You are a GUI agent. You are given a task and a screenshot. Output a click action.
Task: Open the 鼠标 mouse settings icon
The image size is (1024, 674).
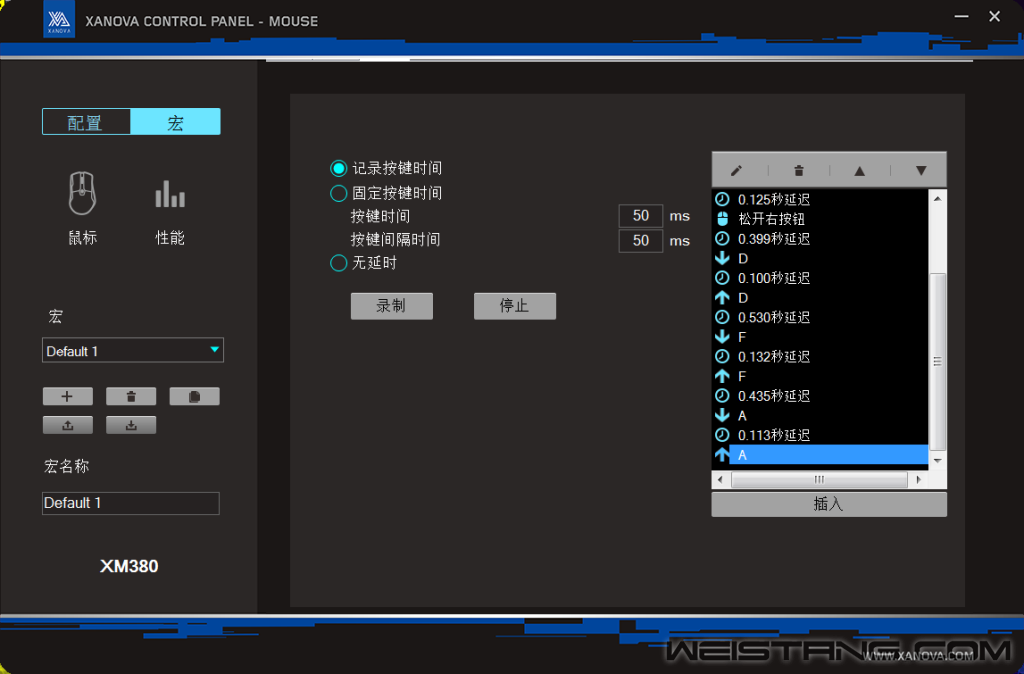pos(82,194)
